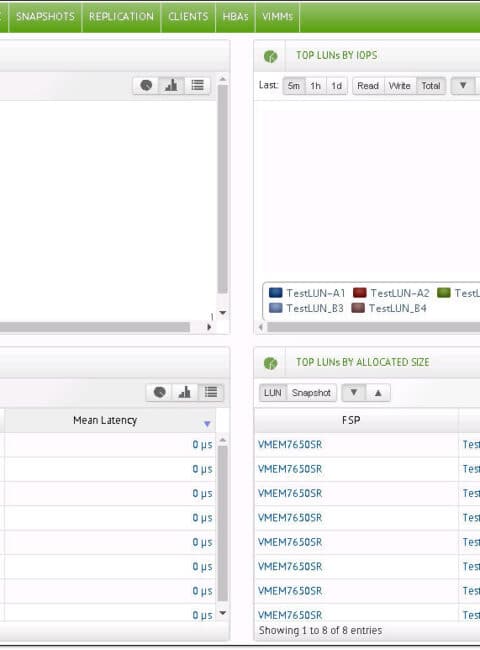Click scroll-down arrow in Mean Latency table
480x650 pixels.
coord(223,613)
